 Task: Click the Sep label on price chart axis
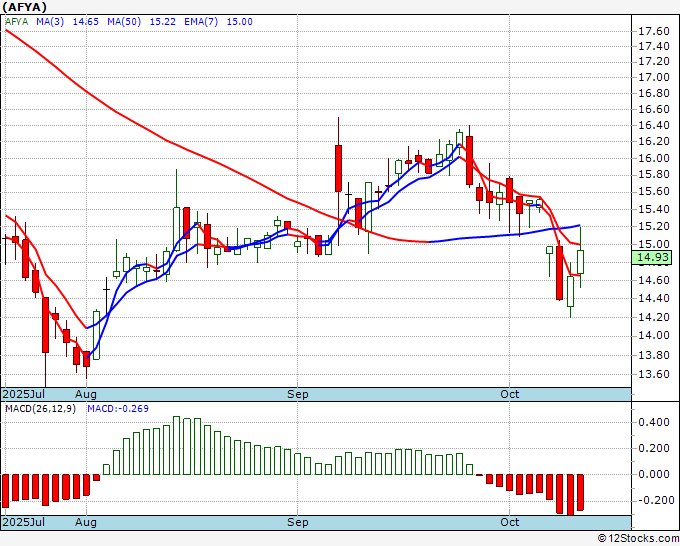[298, 394]
